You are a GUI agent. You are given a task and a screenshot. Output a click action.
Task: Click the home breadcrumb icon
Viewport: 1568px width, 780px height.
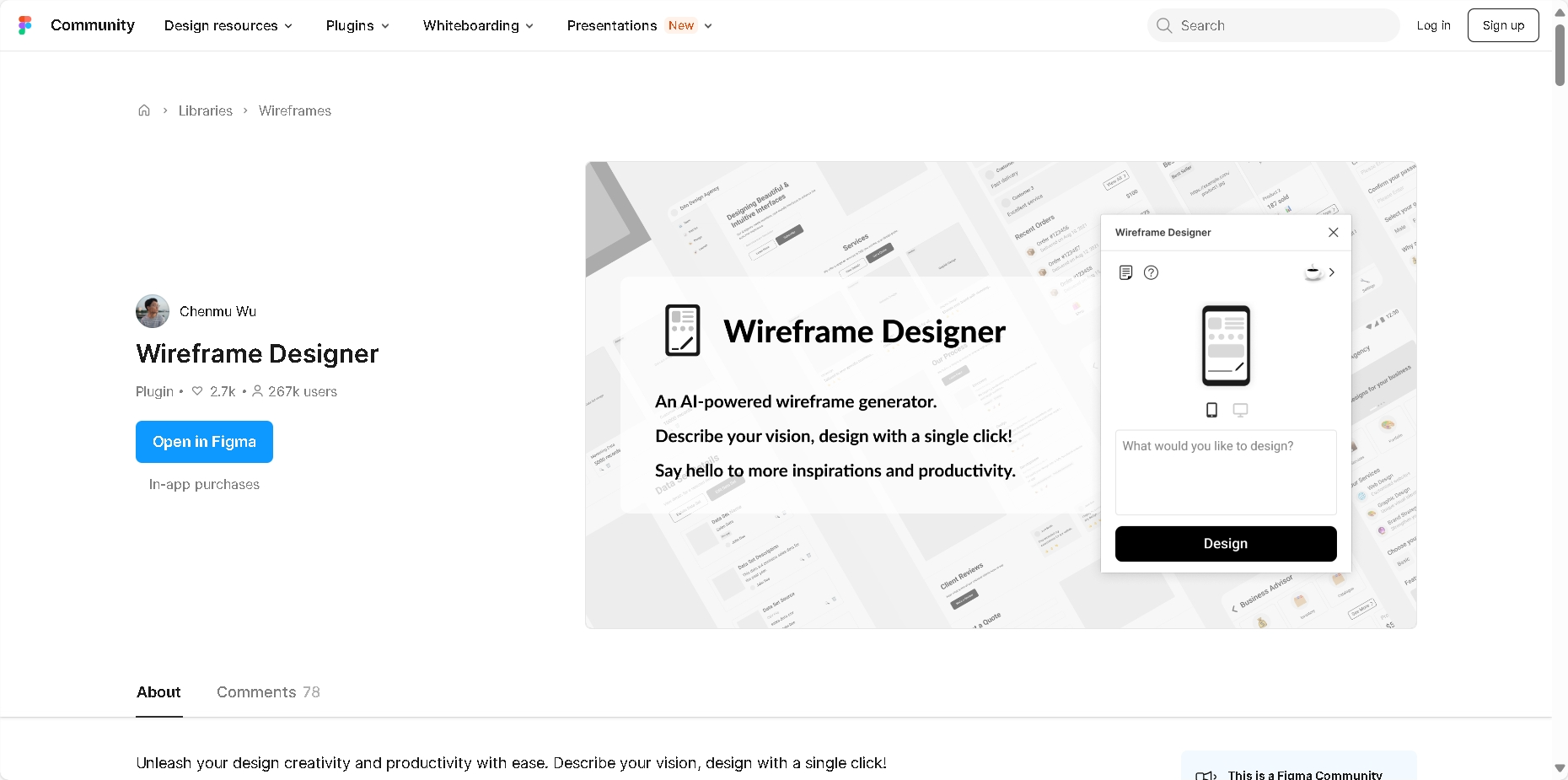tap(144, 110)
